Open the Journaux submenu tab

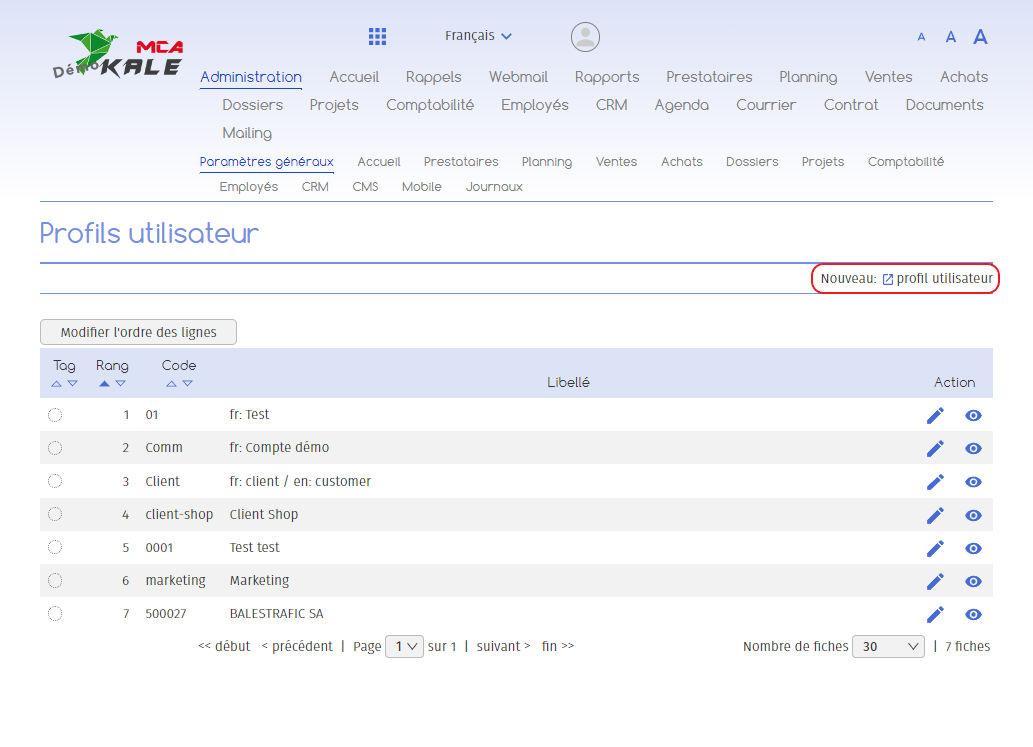[x=494, y=187]
